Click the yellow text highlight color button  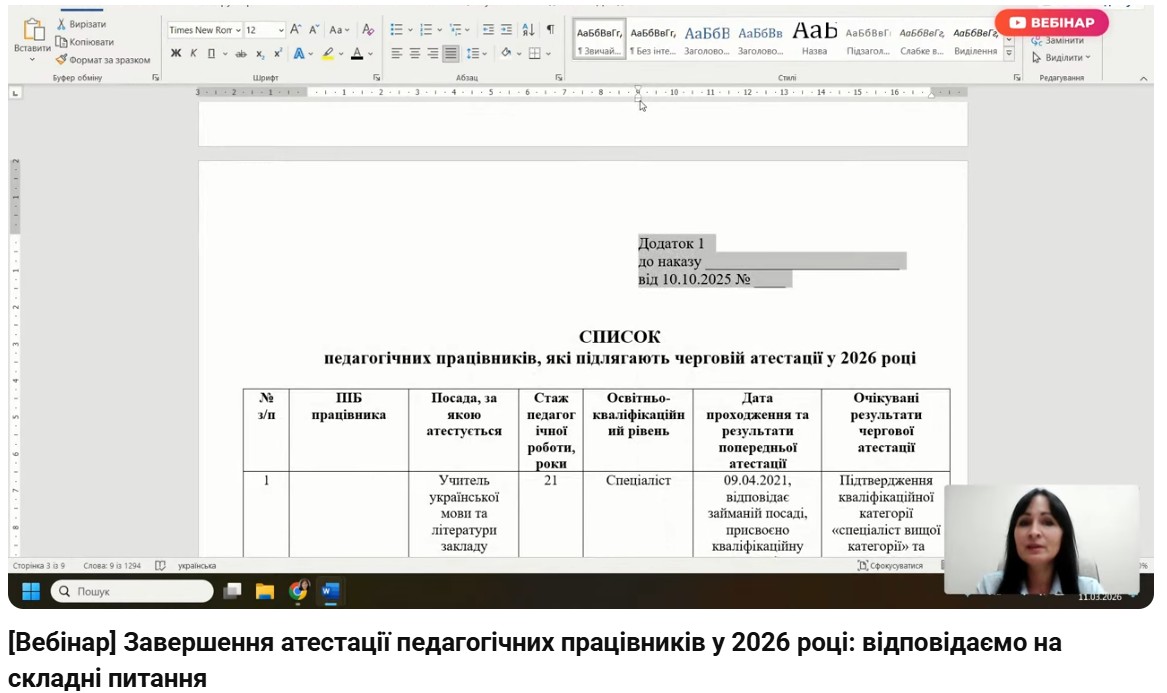point(328,54)
